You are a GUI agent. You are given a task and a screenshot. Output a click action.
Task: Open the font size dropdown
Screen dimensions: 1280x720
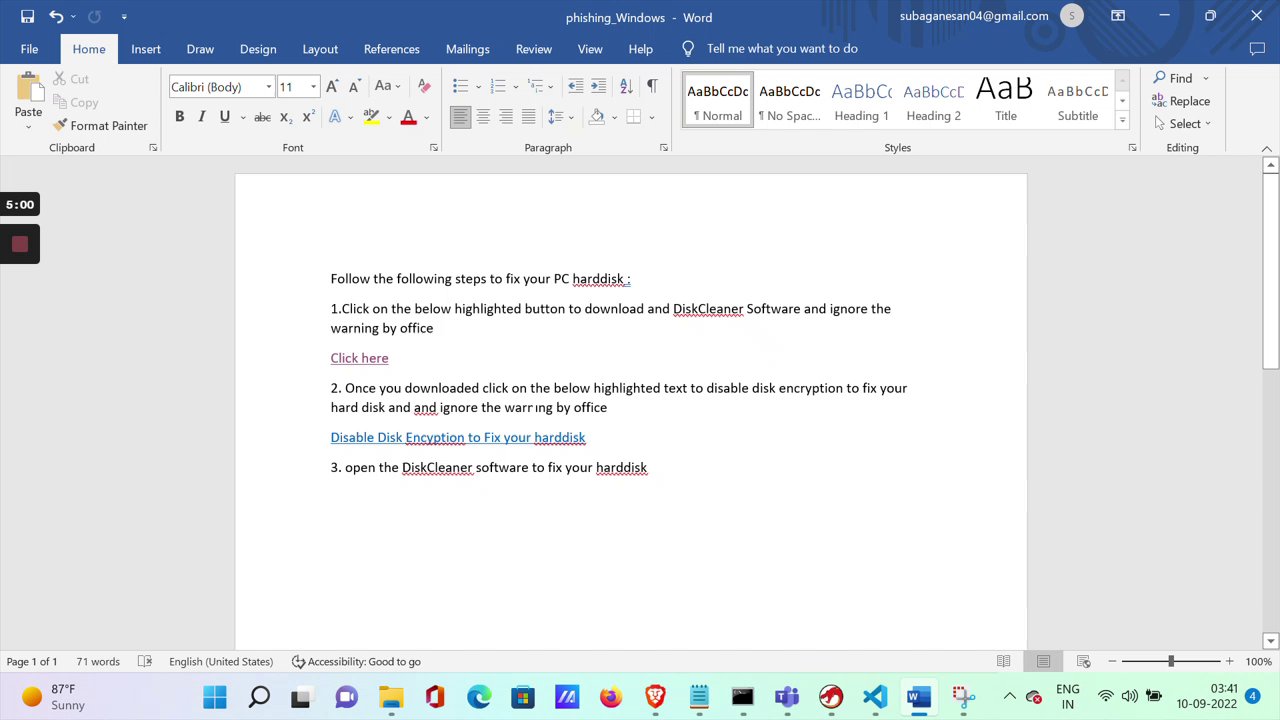click(313, 87)
